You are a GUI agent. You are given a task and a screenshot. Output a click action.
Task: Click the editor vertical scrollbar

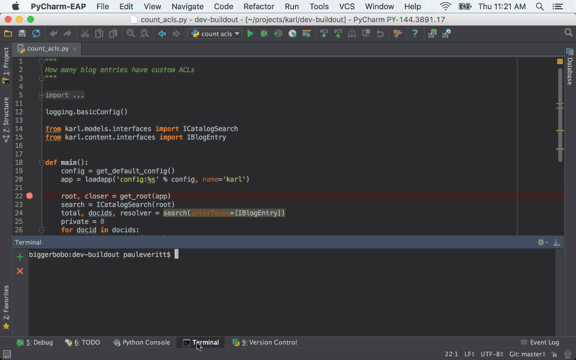tap(560, 115)
